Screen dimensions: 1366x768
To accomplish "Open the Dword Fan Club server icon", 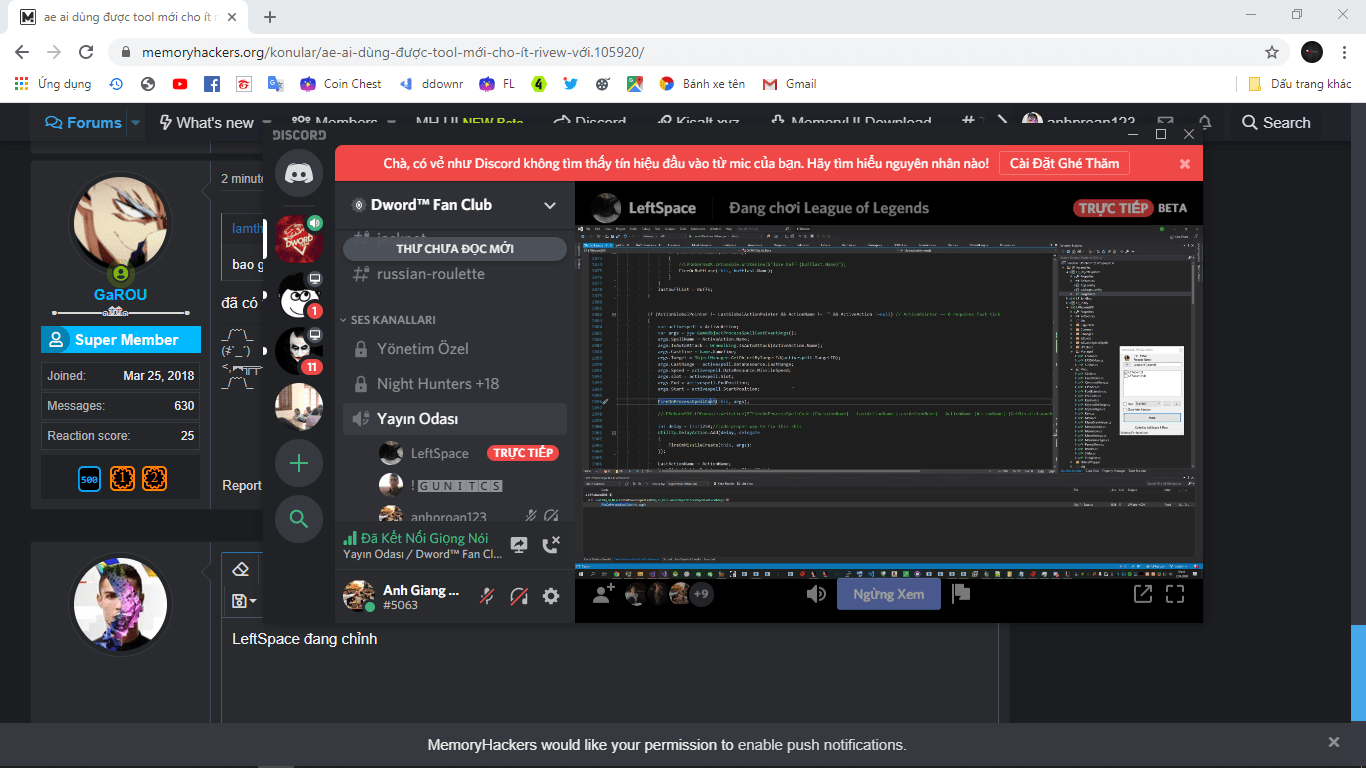I will [298, 239].
